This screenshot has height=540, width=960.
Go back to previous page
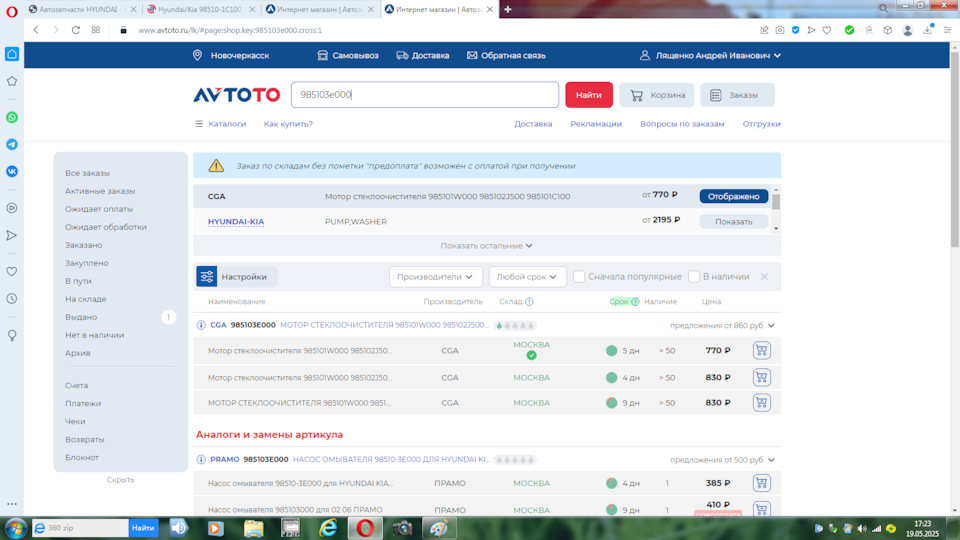[x=36, y=30]
